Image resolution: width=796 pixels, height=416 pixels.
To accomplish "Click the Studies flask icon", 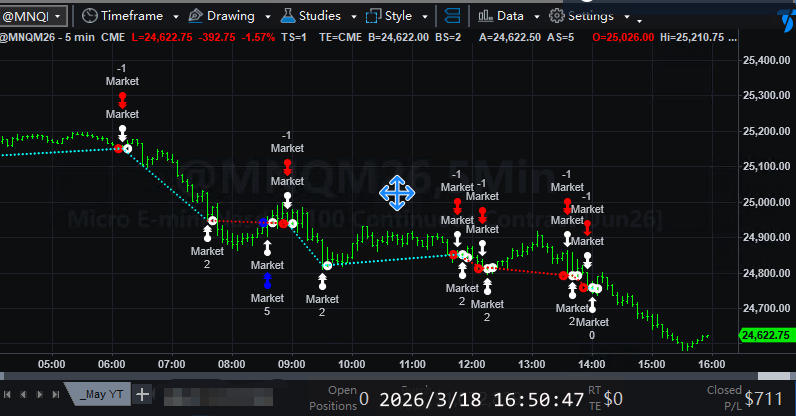I will (287, 16).
